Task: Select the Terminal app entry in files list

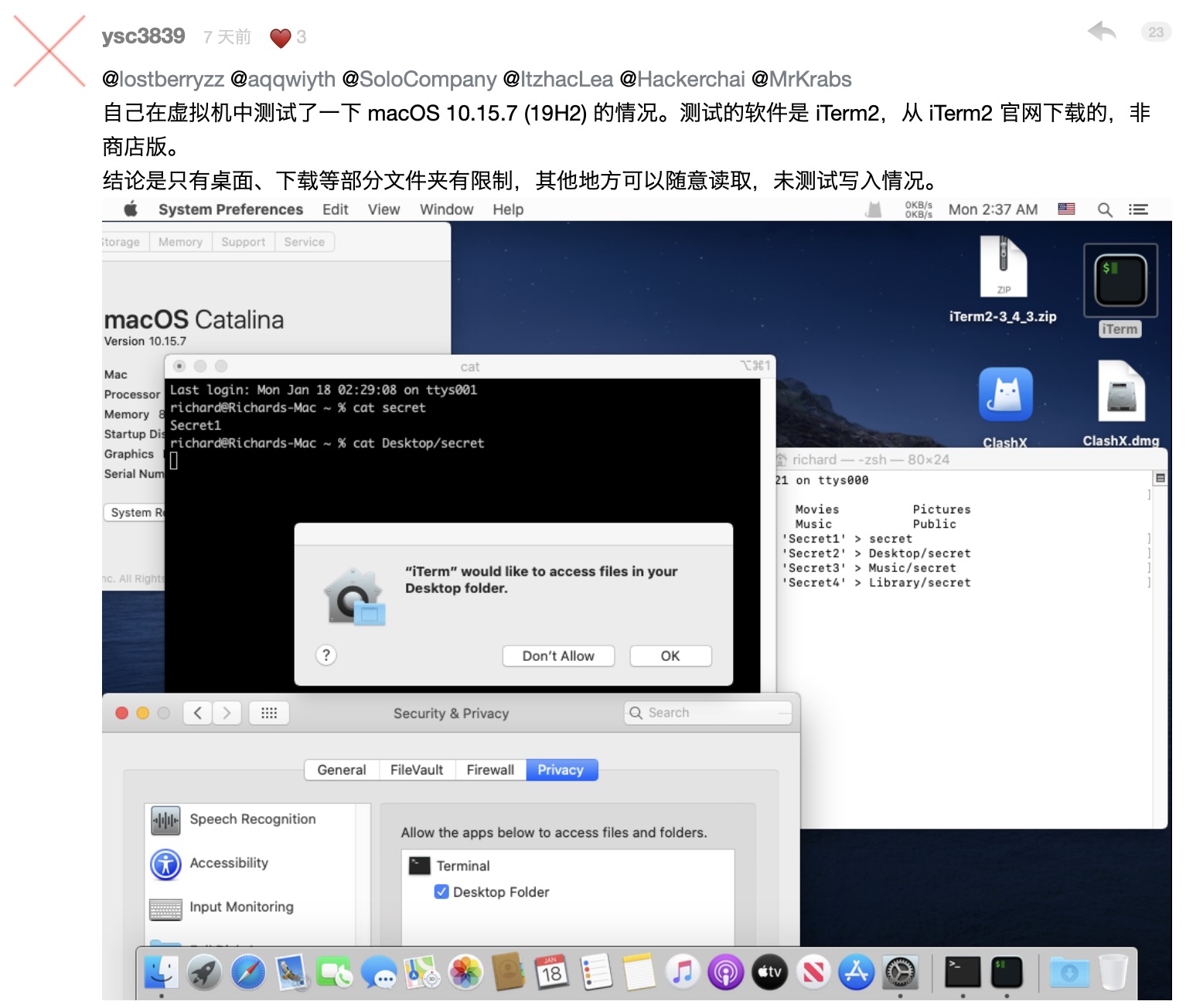Action: pyautogui.click(x=567, y=866)
